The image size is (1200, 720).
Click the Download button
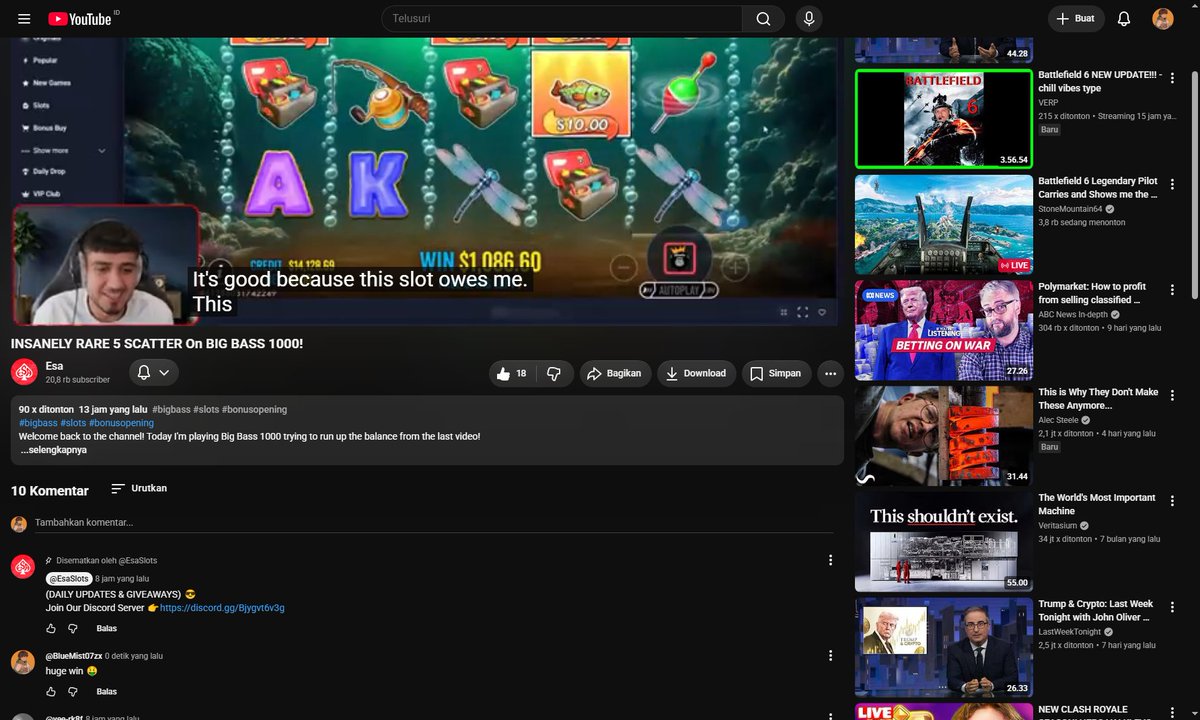[x=696, y=373]
